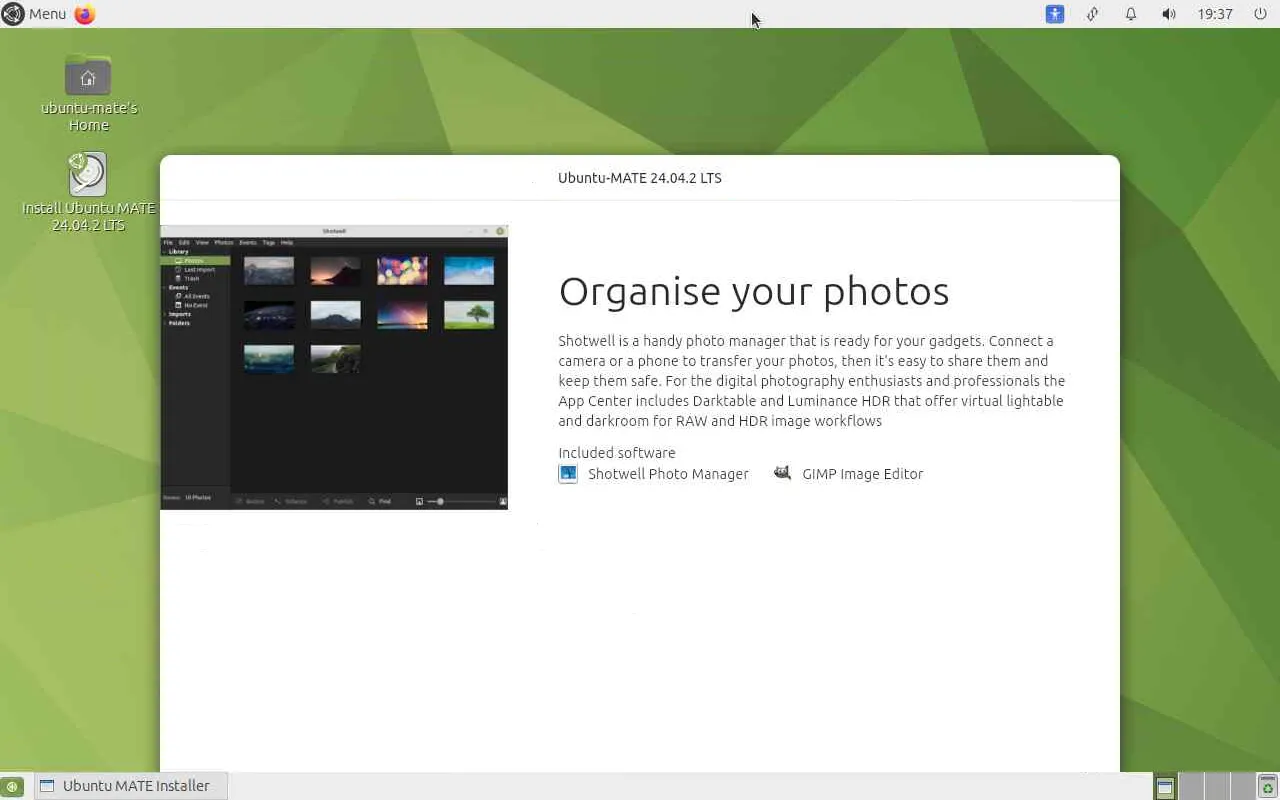Open the network connections indicator
Viewport: 1280px width, 800px height.
coord(1093,14)
